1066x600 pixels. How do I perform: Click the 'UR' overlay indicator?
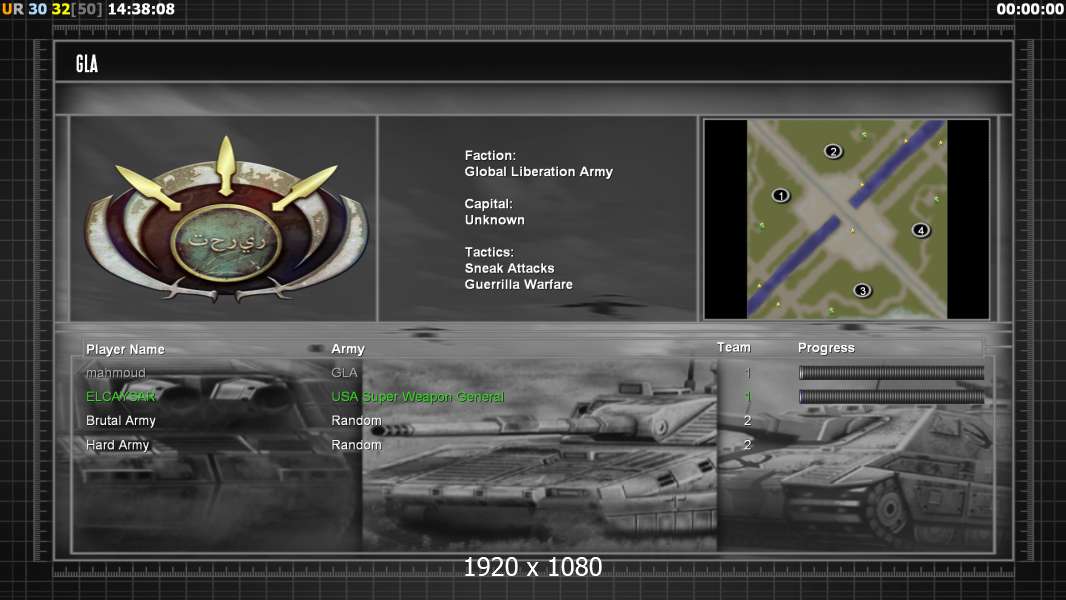pyautogui.click(x=12, y=9)
